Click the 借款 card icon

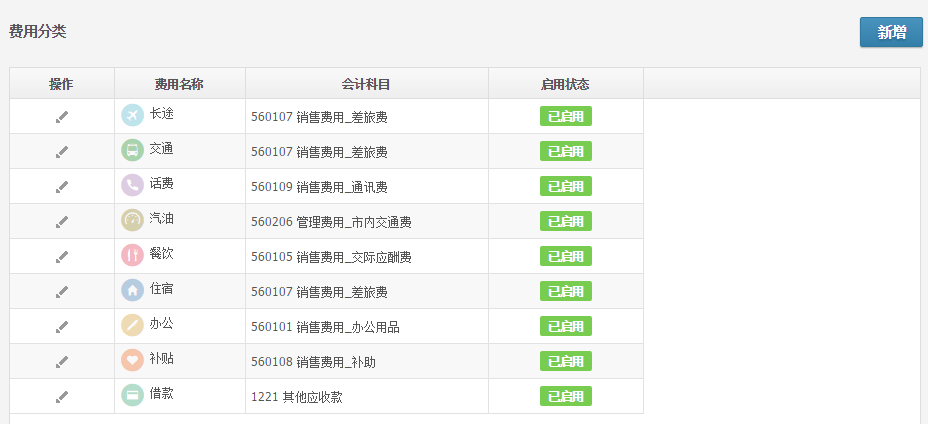coord(132,395)
